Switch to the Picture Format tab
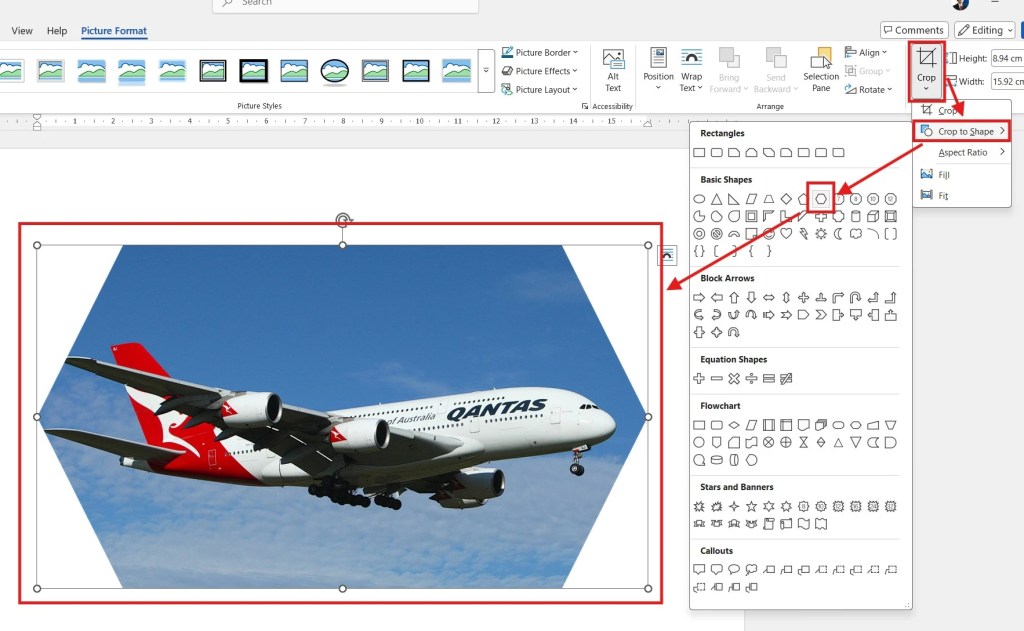The height and width of the screenshot is (631, 1024). 113,31
